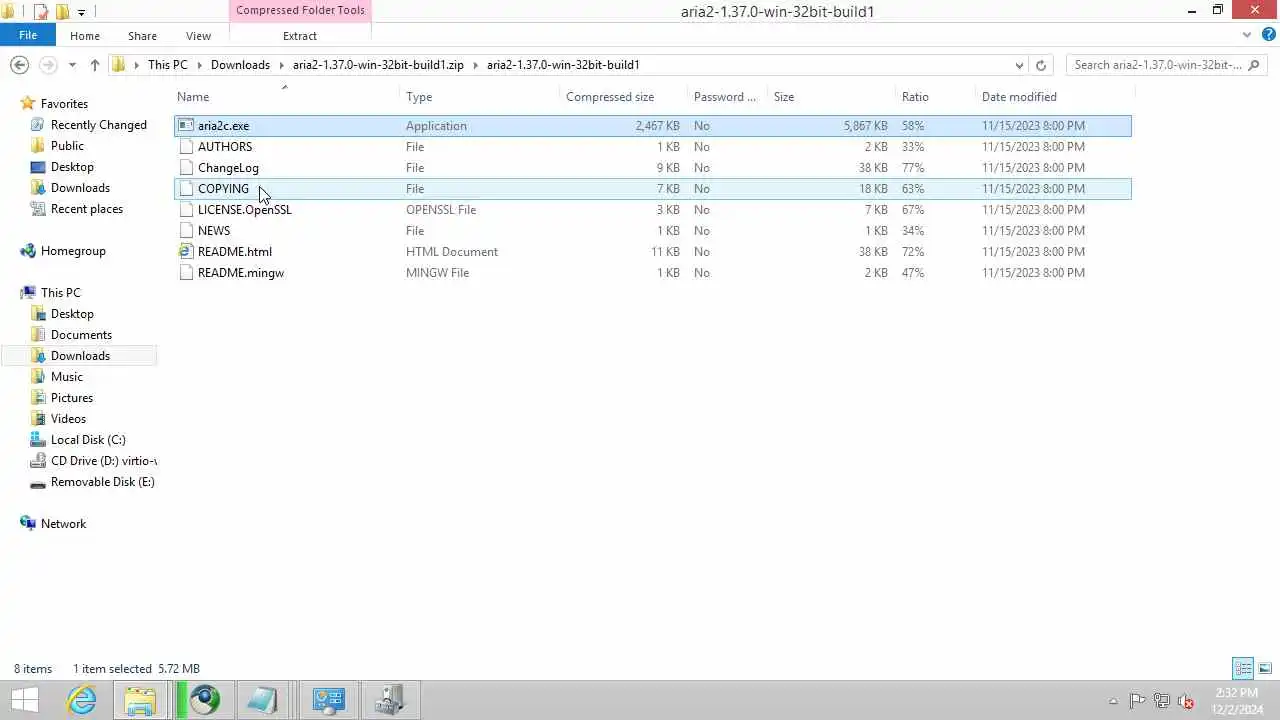Viewport: 1280px width, 720px height.
Task: Open Customize Quick Access Toolbar dropdown
Action: point(81,12)
